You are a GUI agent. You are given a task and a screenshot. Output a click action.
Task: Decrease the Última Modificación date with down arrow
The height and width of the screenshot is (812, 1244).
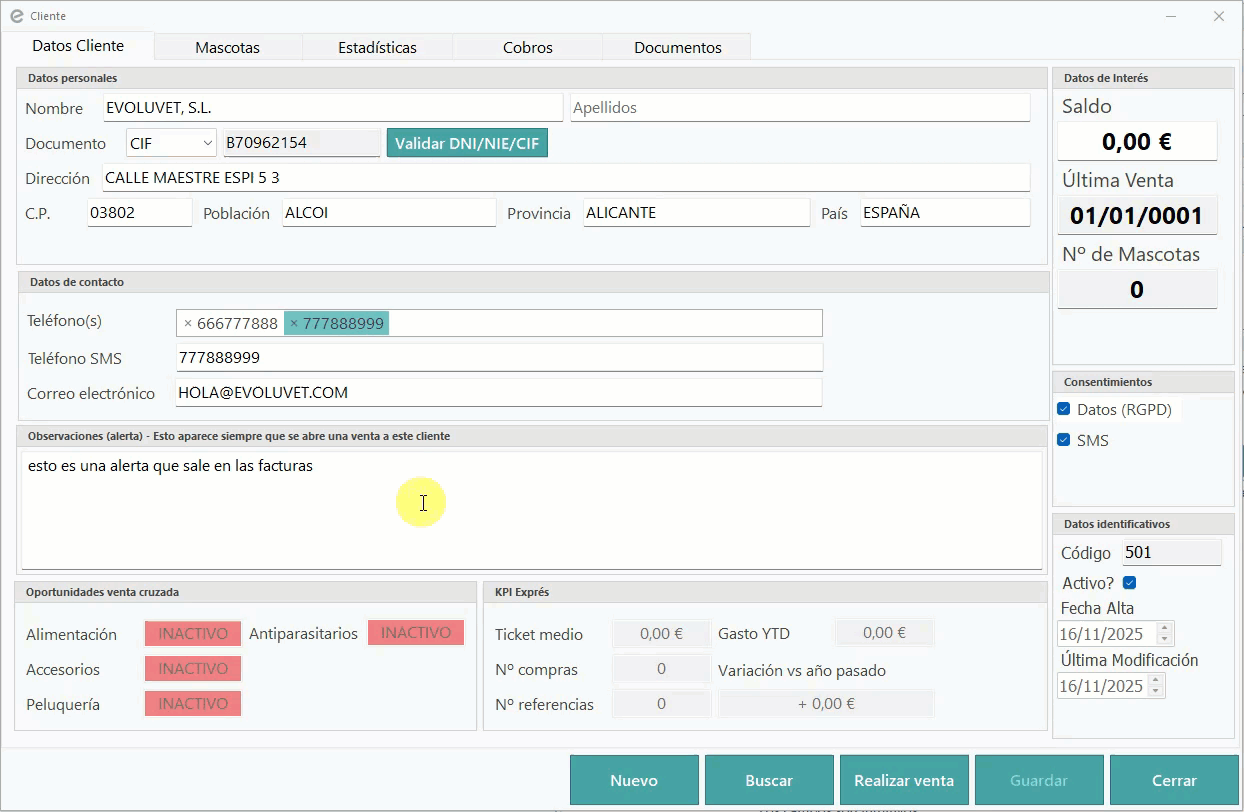tap(1155, 691)
